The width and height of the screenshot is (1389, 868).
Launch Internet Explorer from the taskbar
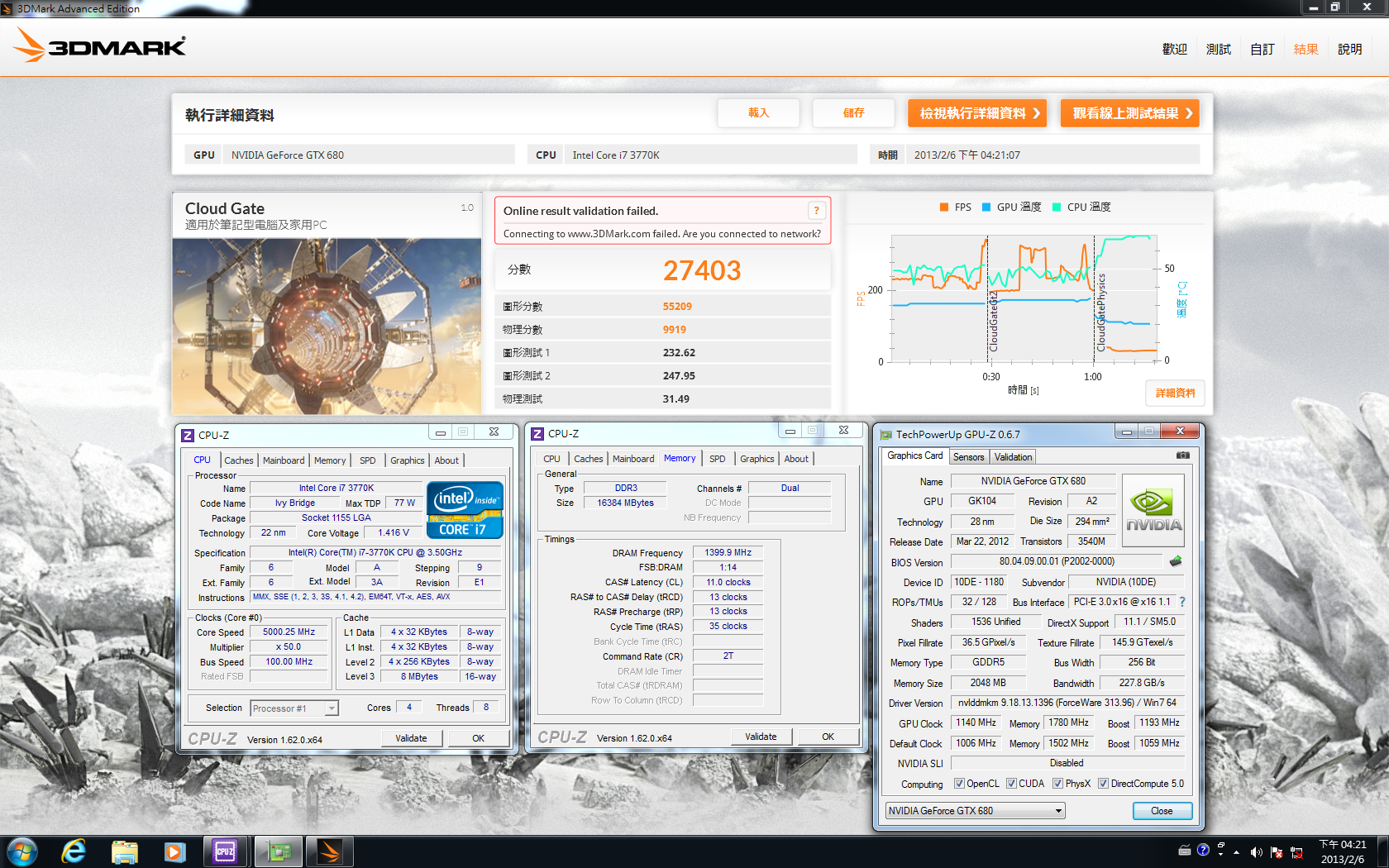click(74, 851)
